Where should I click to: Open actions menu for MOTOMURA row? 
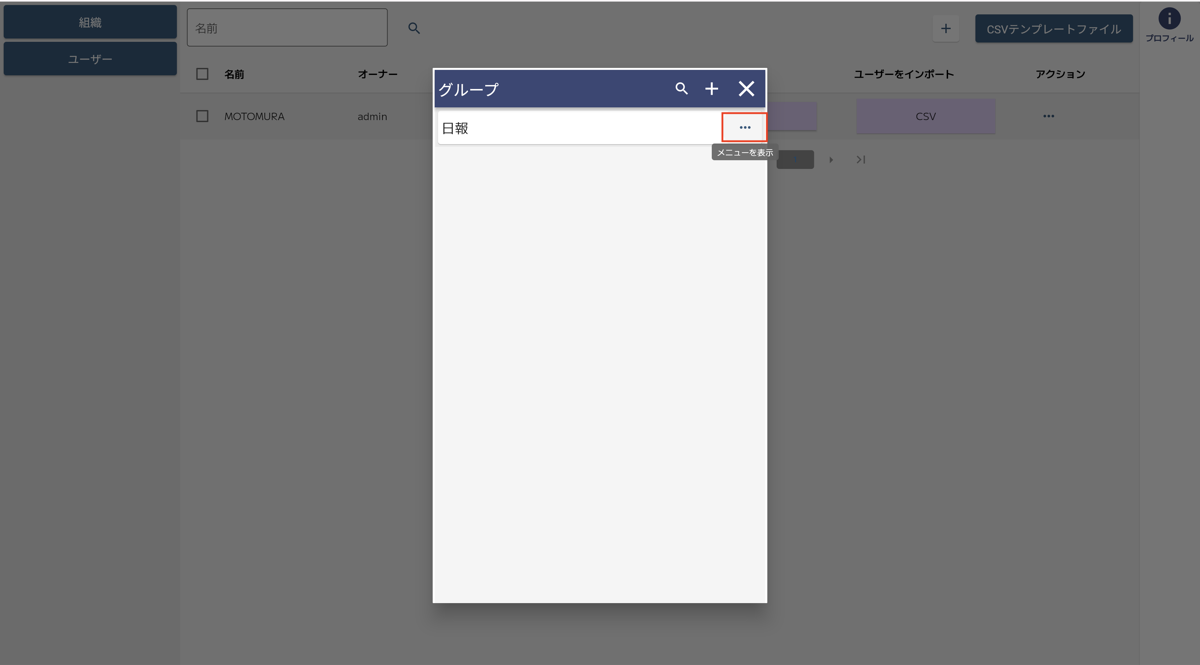click(1048, 116)
